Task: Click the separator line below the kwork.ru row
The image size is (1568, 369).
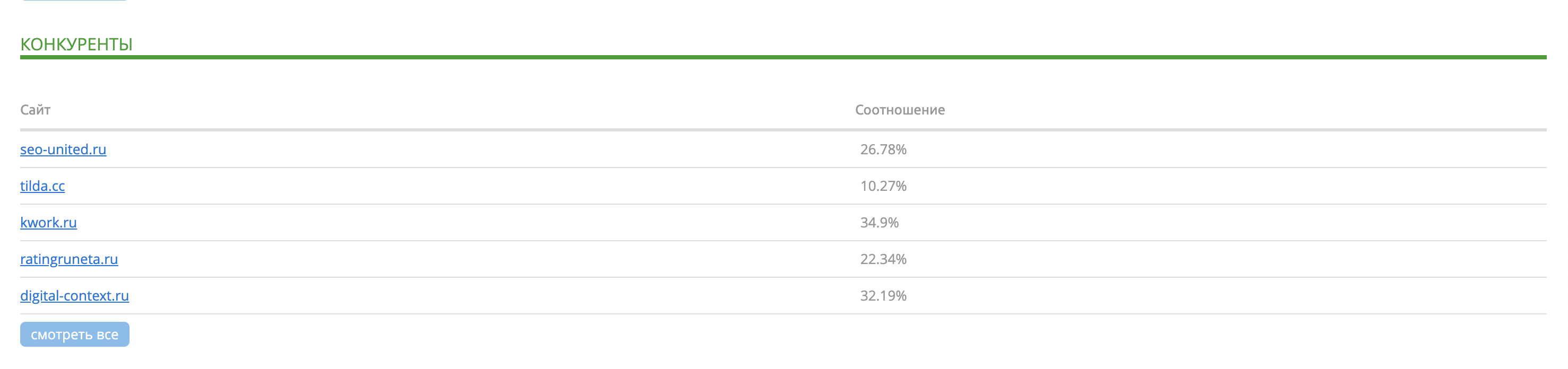Action: click(x=783, y=241)
